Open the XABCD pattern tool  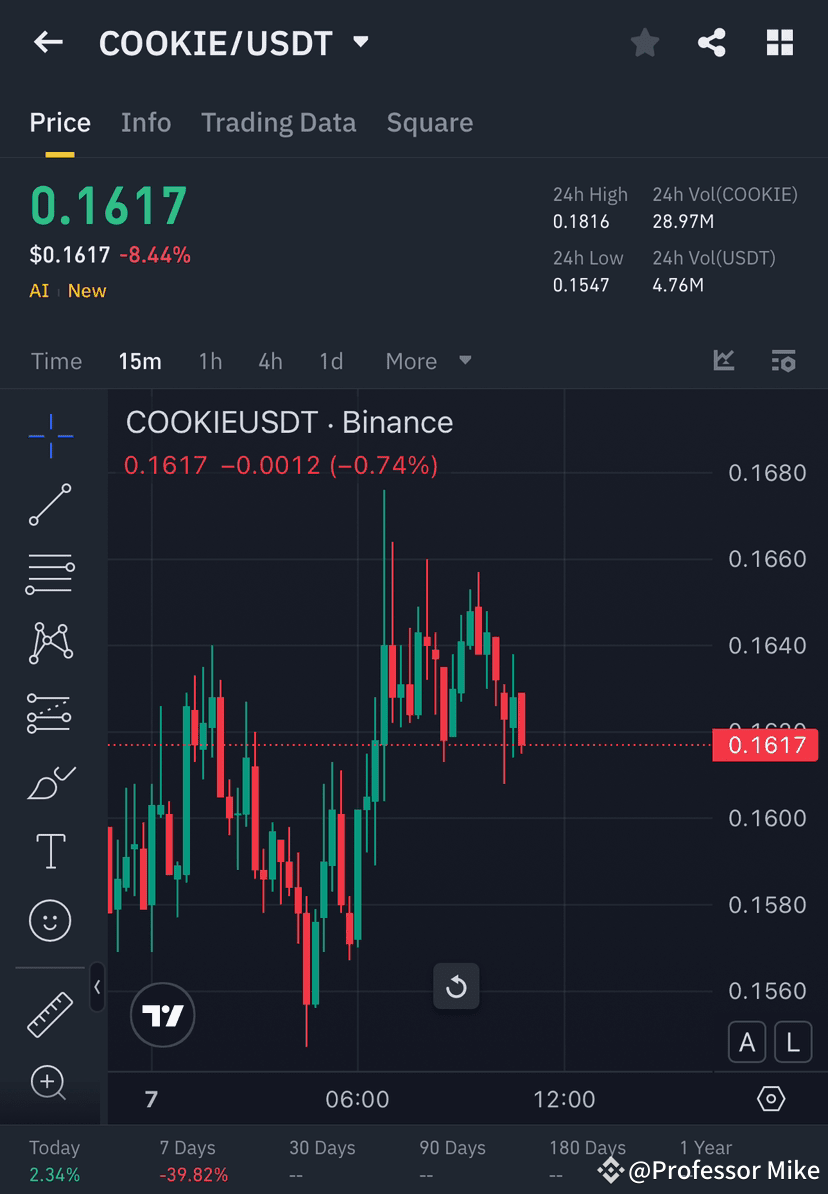[50, 643]
